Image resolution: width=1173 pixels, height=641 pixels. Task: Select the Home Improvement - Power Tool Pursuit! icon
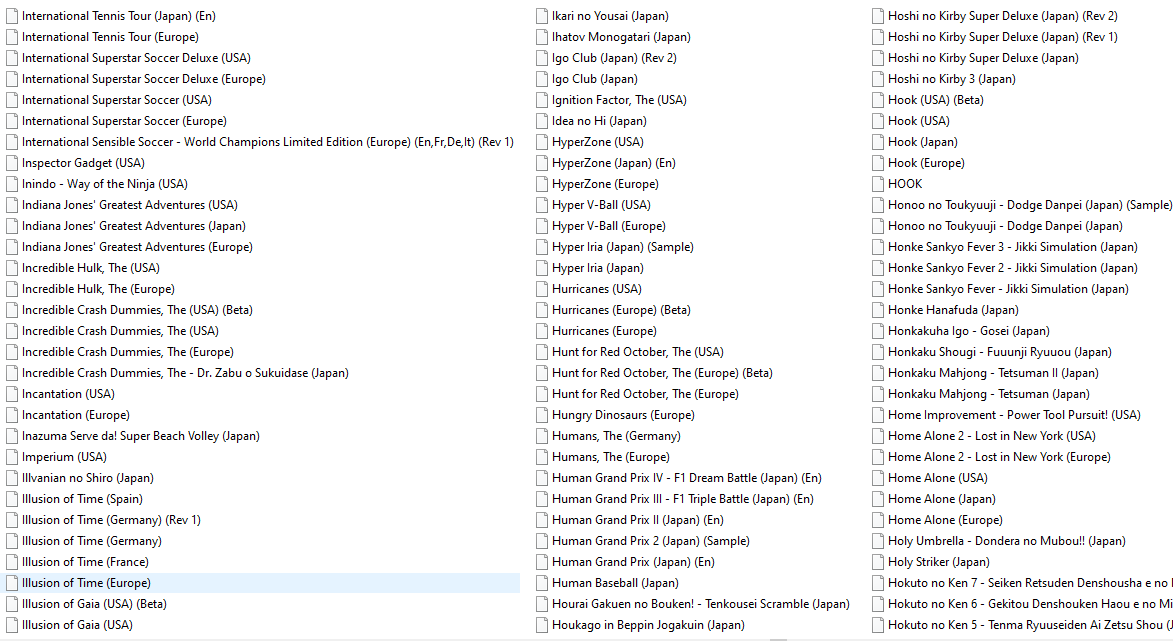(x=878, y=415)
